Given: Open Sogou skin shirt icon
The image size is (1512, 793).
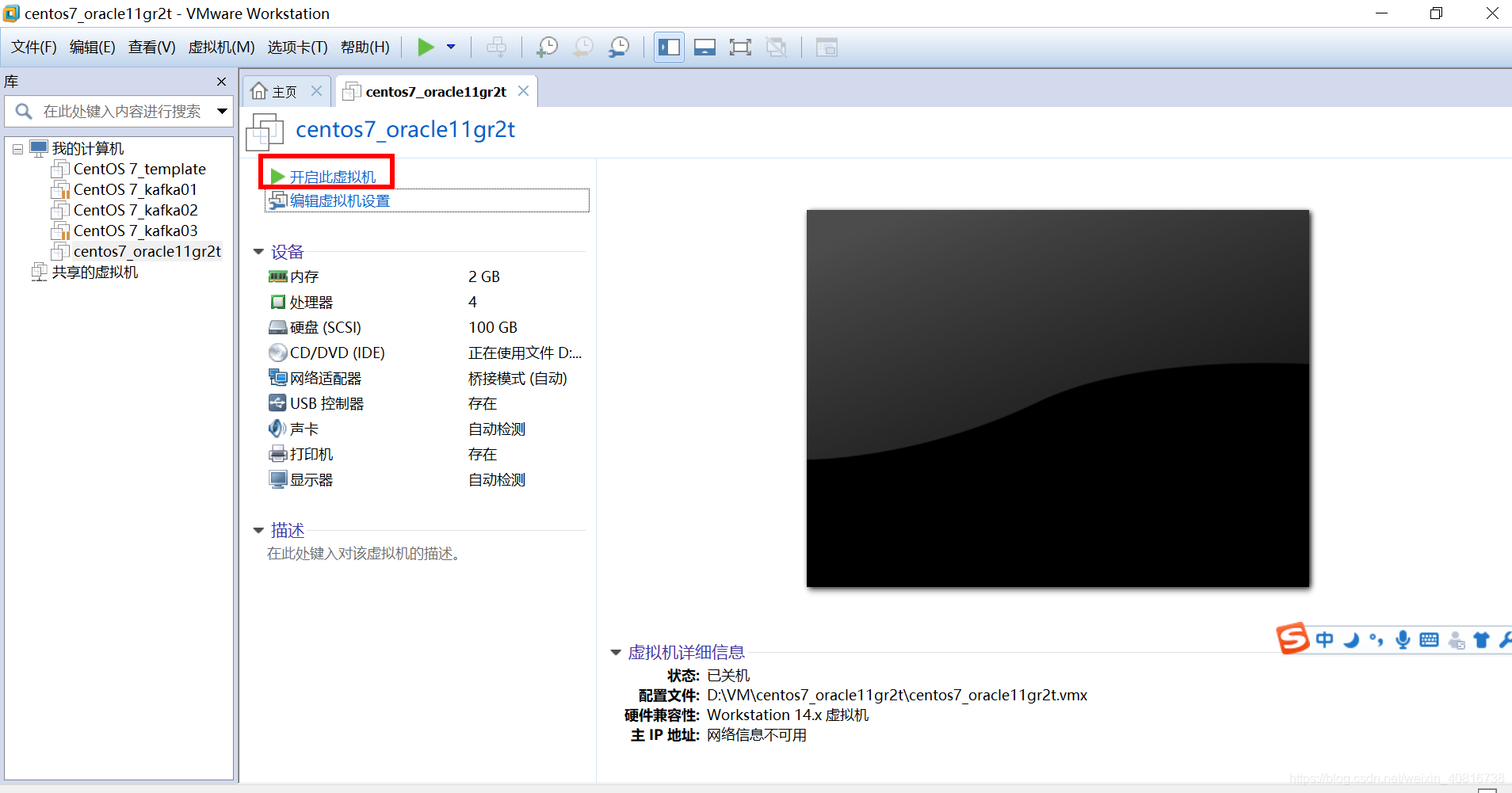Looking at the screenshot, I should pos(1481,640).
